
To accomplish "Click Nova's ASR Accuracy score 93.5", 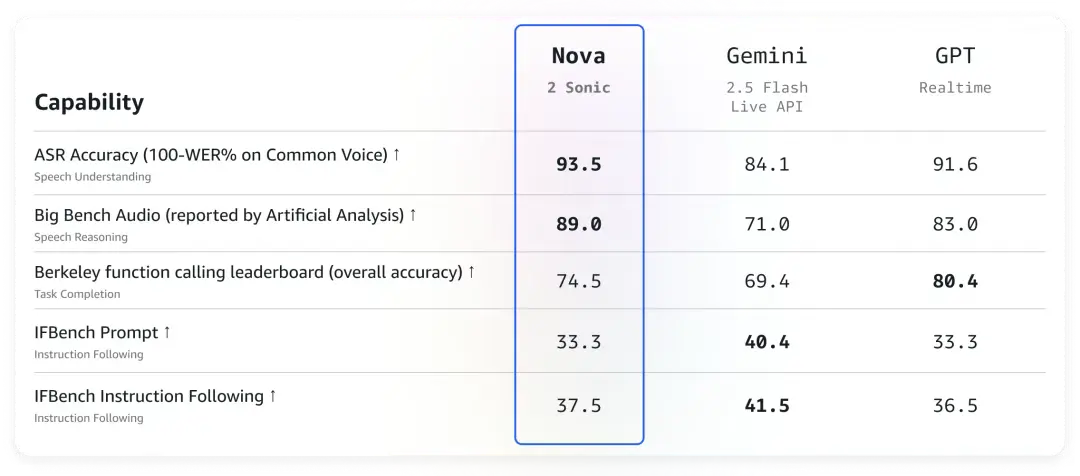I will pyautogui.click(x=579, y=164).
